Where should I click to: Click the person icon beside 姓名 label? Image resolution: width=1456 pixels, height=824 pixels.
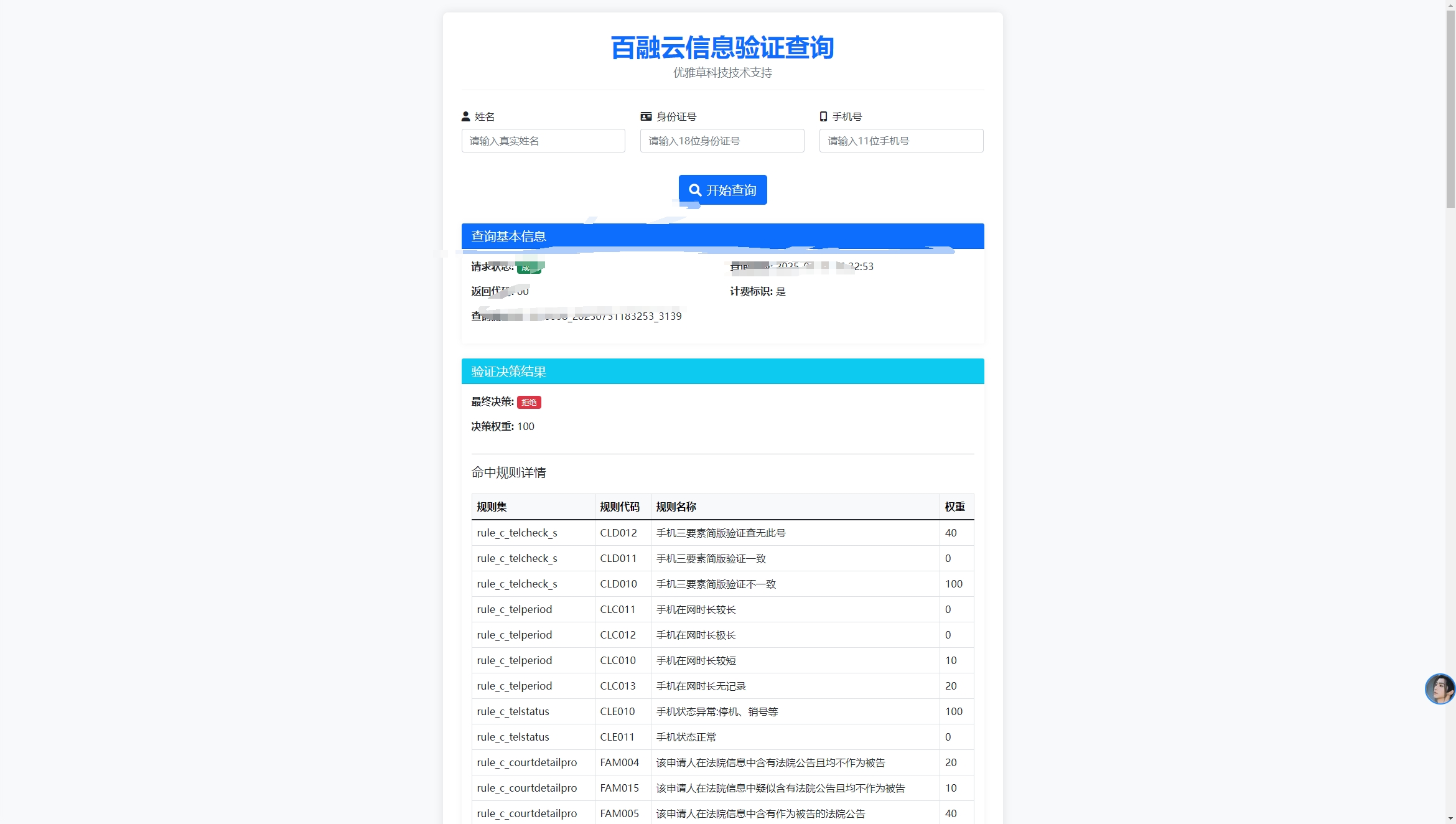[x=465, y=116]
